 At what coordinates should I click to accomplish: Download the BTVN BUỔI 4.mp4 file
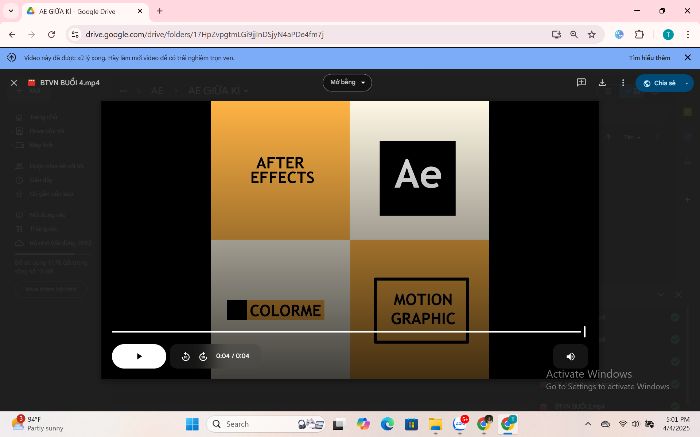coord(602,83)
